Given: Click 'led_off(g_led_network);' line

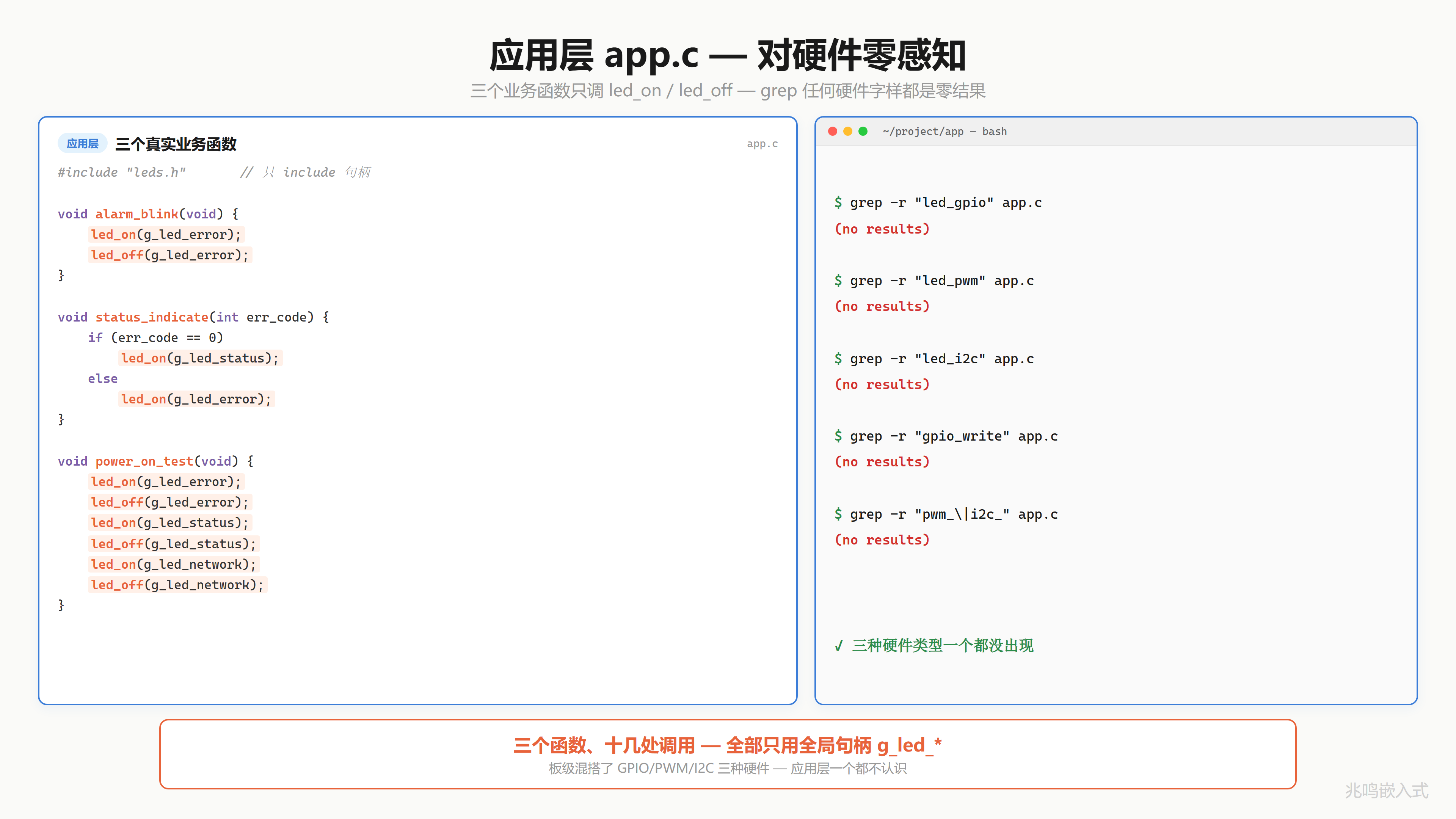Looking at the screenshot, I should pyautogui.click(x=177, y=585).
